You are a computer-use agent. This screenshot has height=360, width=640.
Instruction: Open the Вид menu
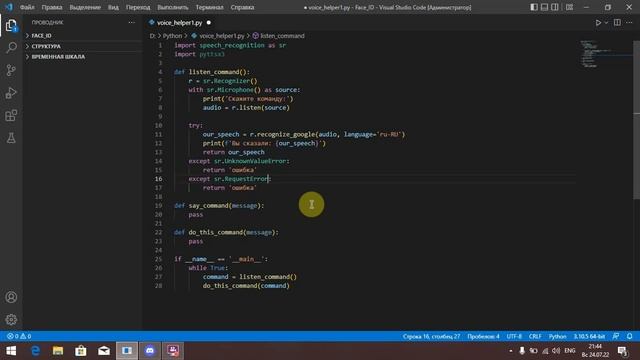pyautogui.click(x=113, y=7)
